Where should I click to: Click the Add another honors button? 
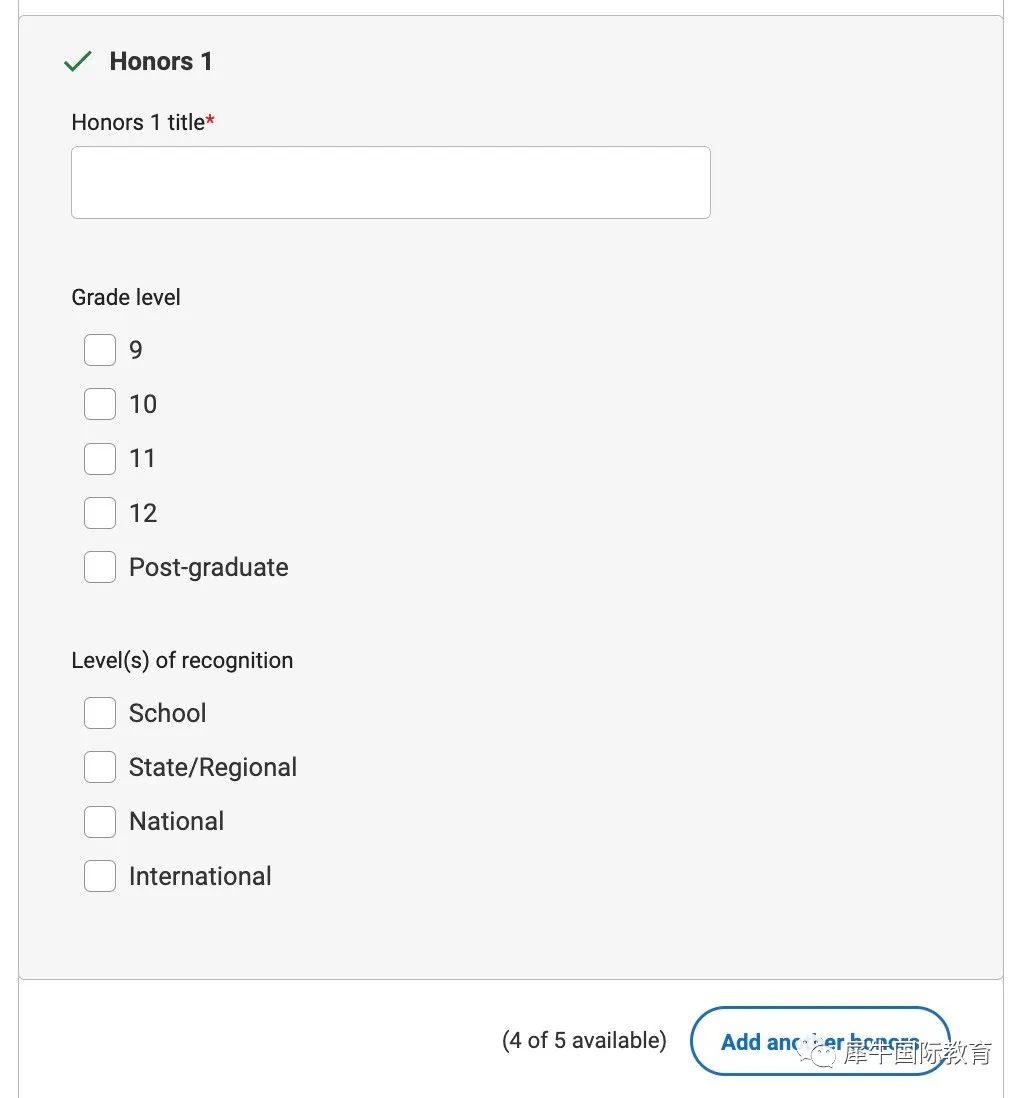click(820, 1041)
